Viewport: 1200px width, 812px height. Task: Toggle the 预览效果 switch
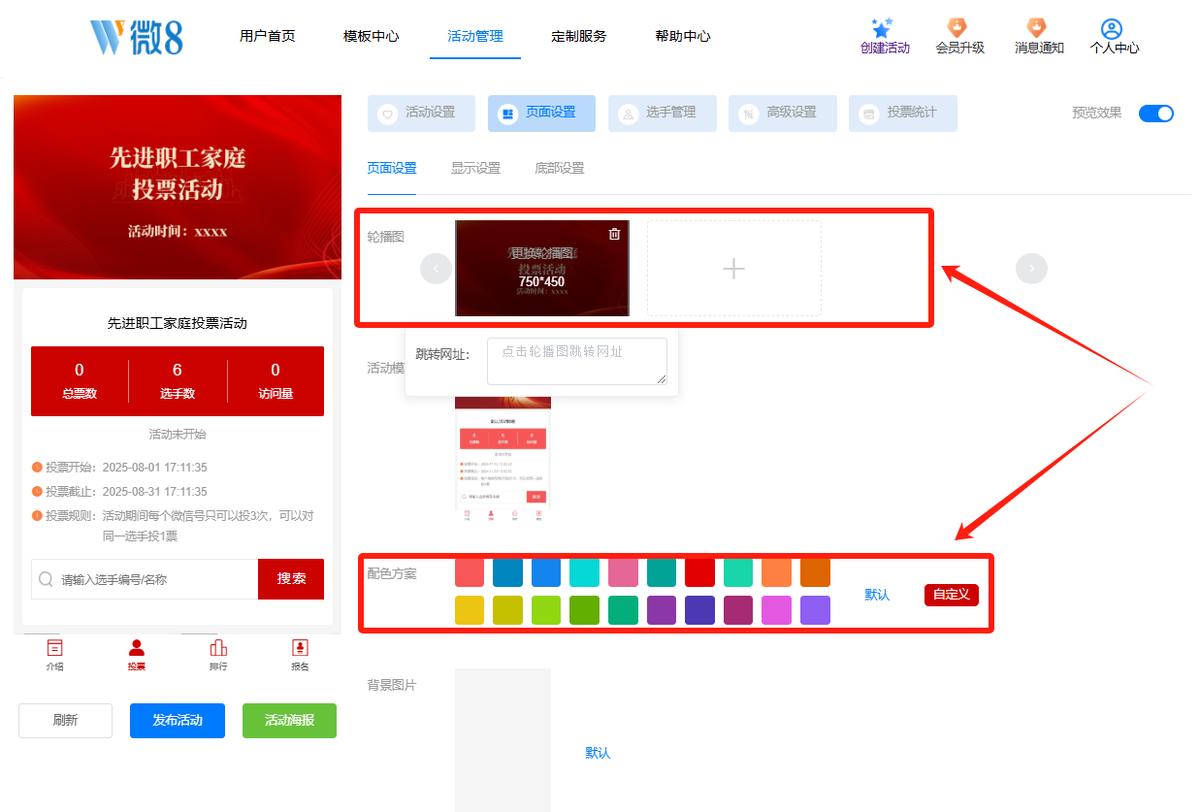click(1156, 113)
